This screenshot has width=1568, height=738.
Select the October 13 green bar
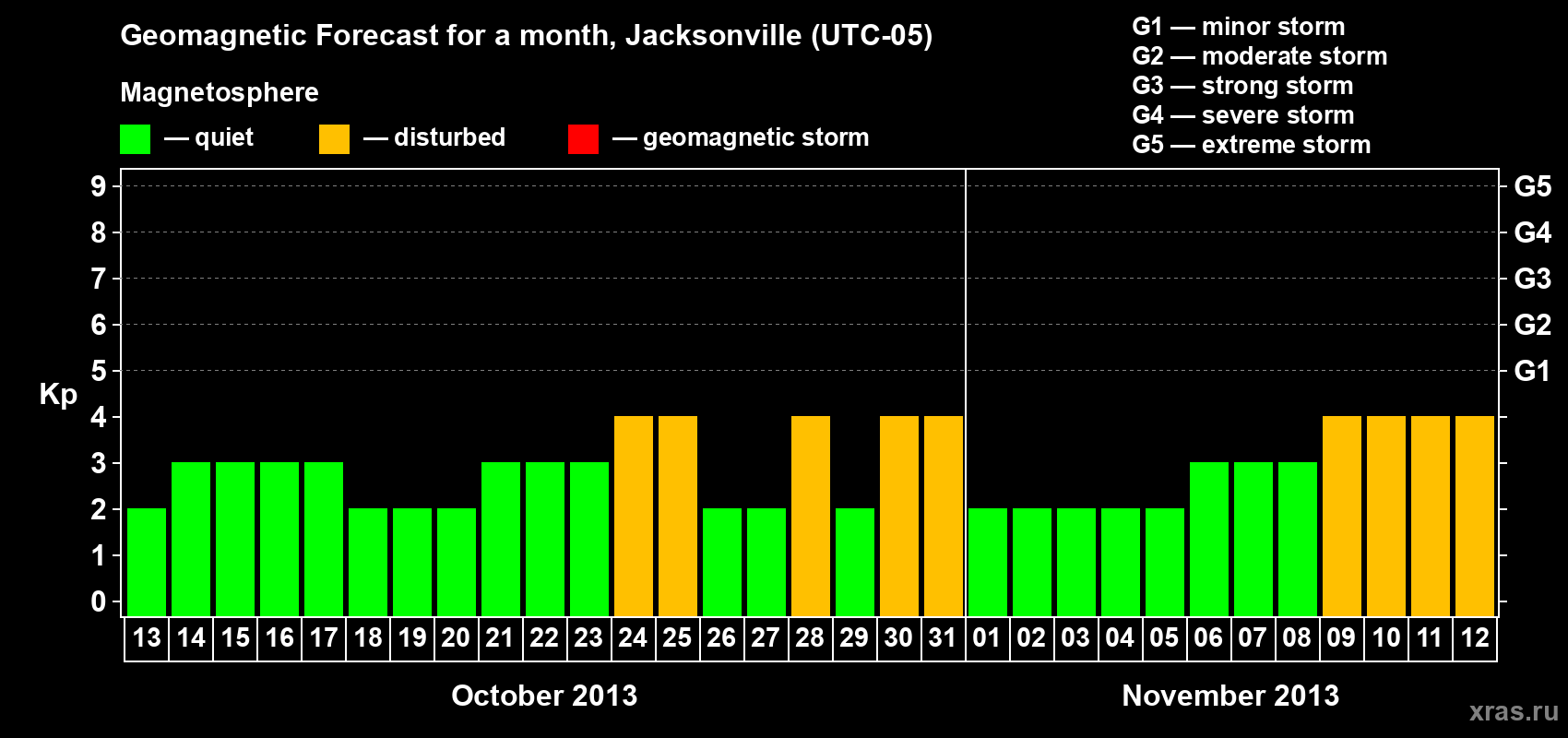(147, 562)
